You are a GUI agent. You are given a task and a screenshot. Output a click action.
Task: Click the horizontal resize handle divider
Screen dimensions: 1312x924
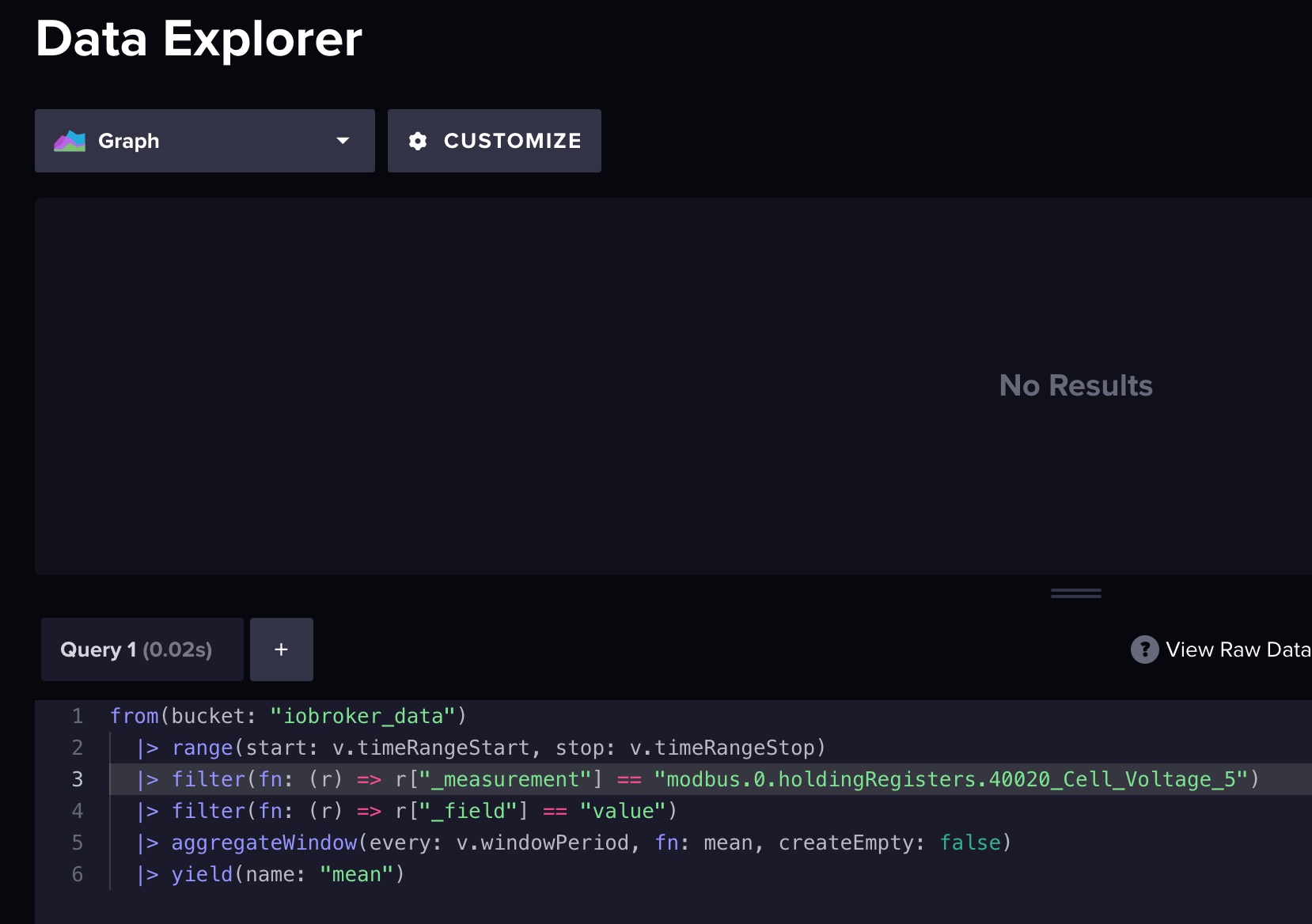pos(1075,593)
